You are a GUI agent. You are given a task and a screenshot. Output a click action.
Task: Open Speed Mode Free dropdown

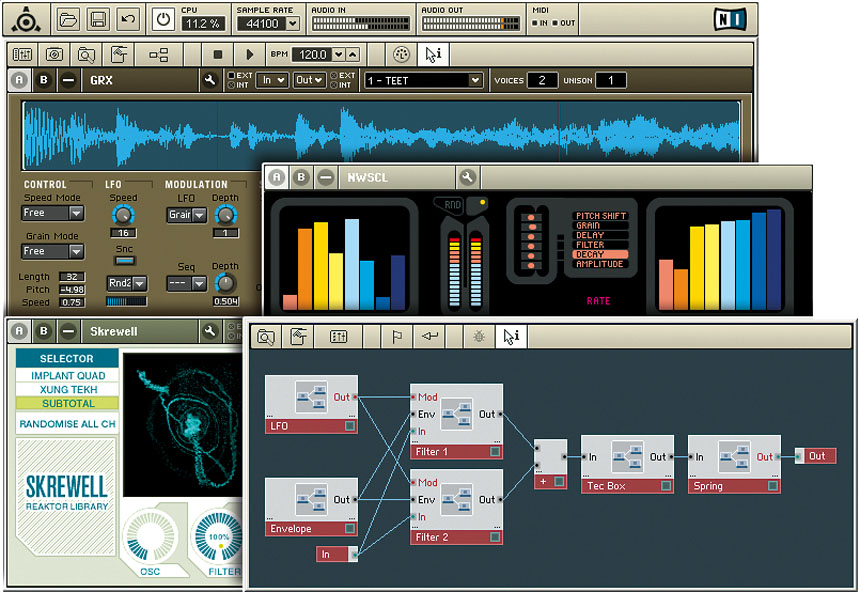tap(53, 212)
